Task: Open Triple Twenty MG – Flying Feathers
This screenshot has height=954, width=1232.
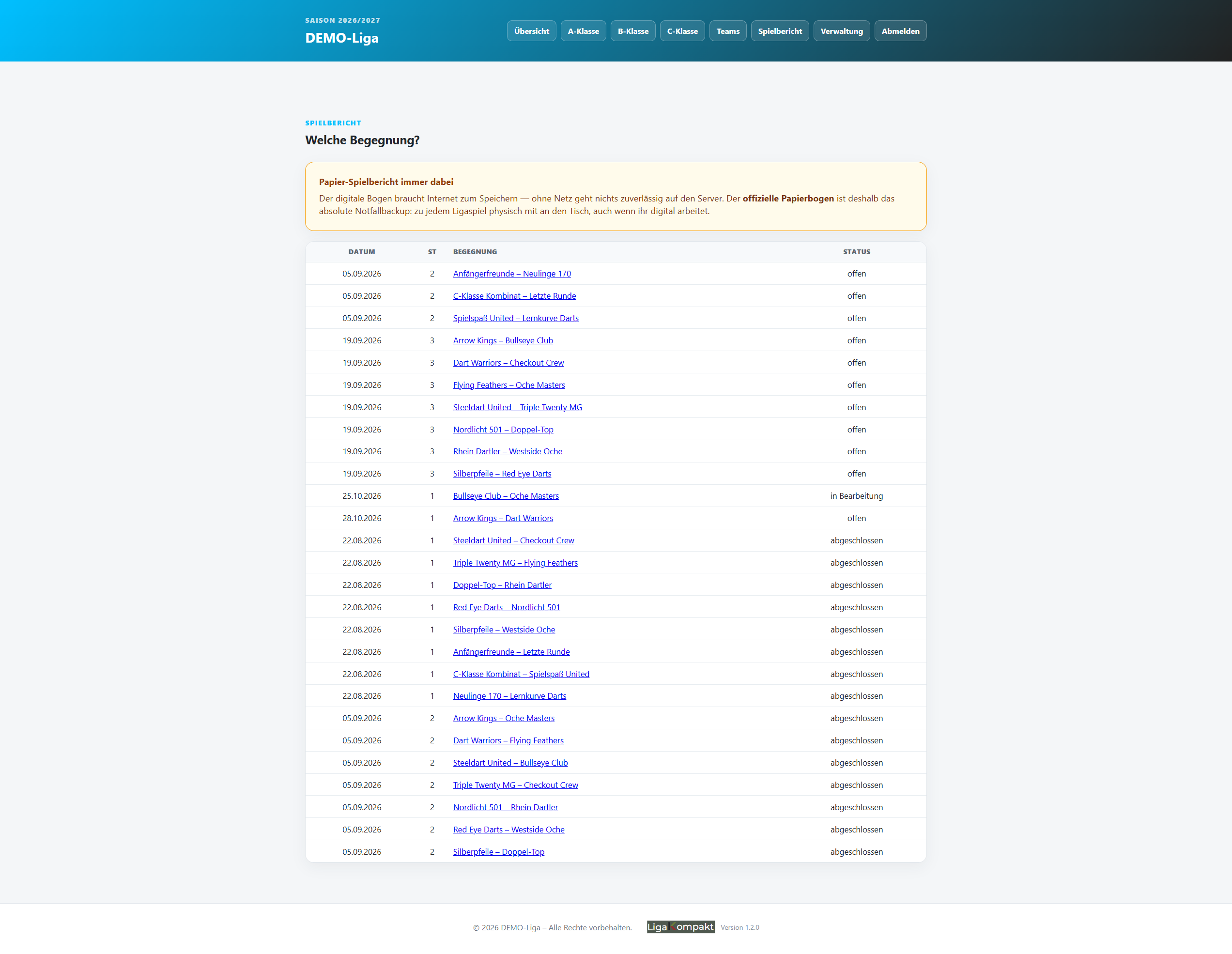Action: coord(516,562)
